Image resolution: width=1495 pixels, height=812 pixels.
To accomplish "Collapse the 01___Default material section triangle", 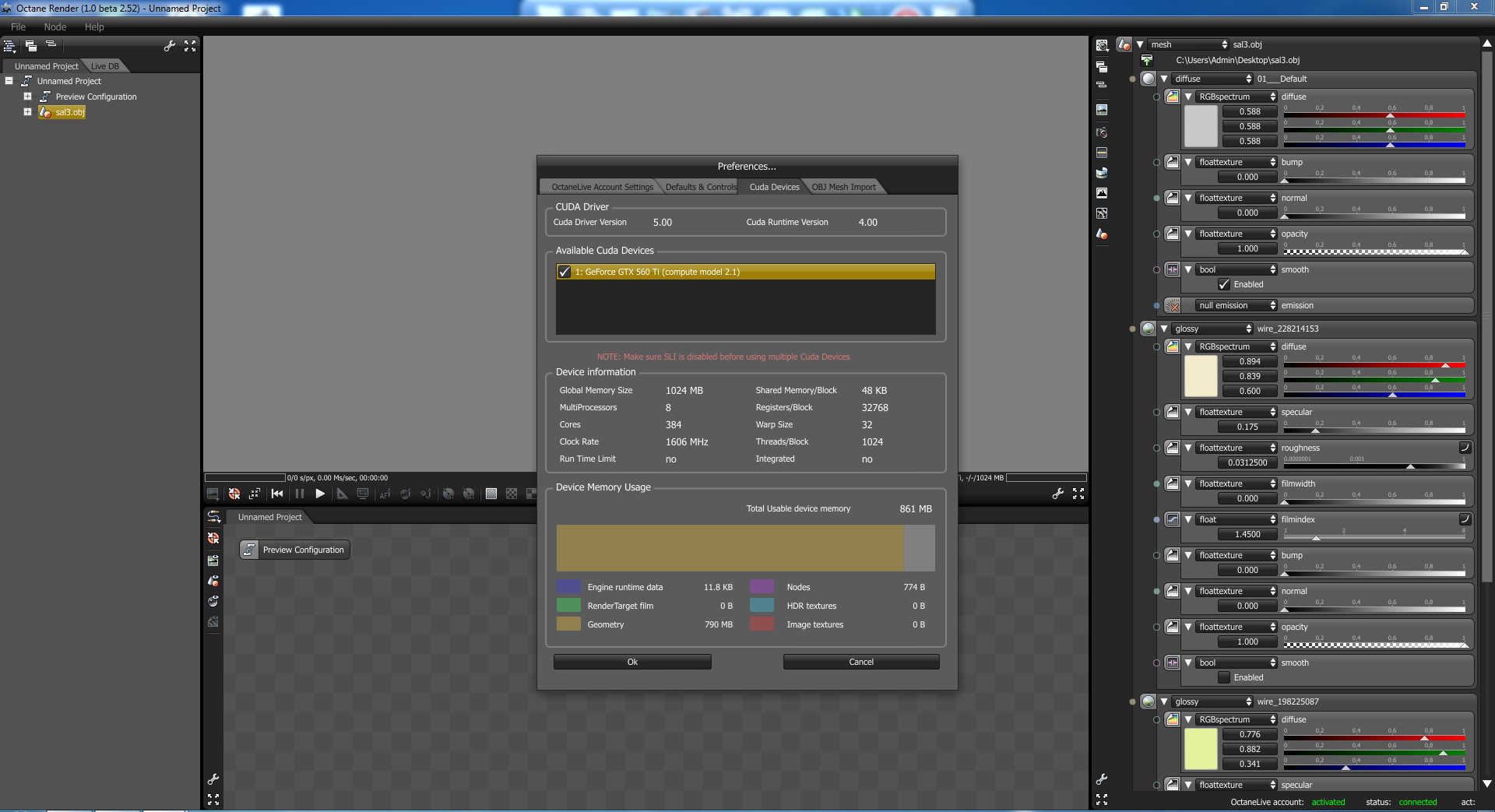I will tap(1164, 79).
